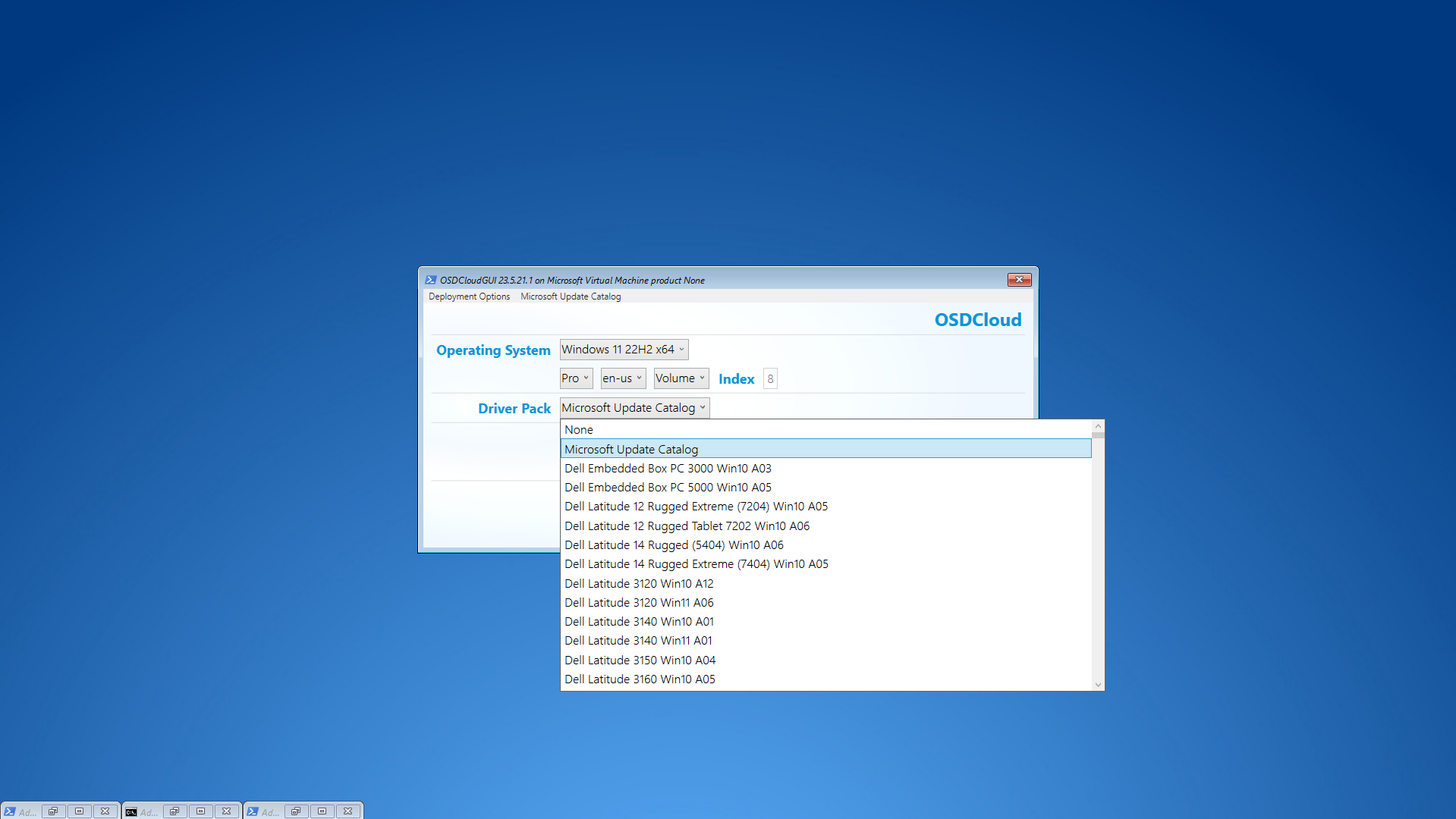Click the driver list scroll down arrow
The image size is (1456, 819).
(1098, 684)
